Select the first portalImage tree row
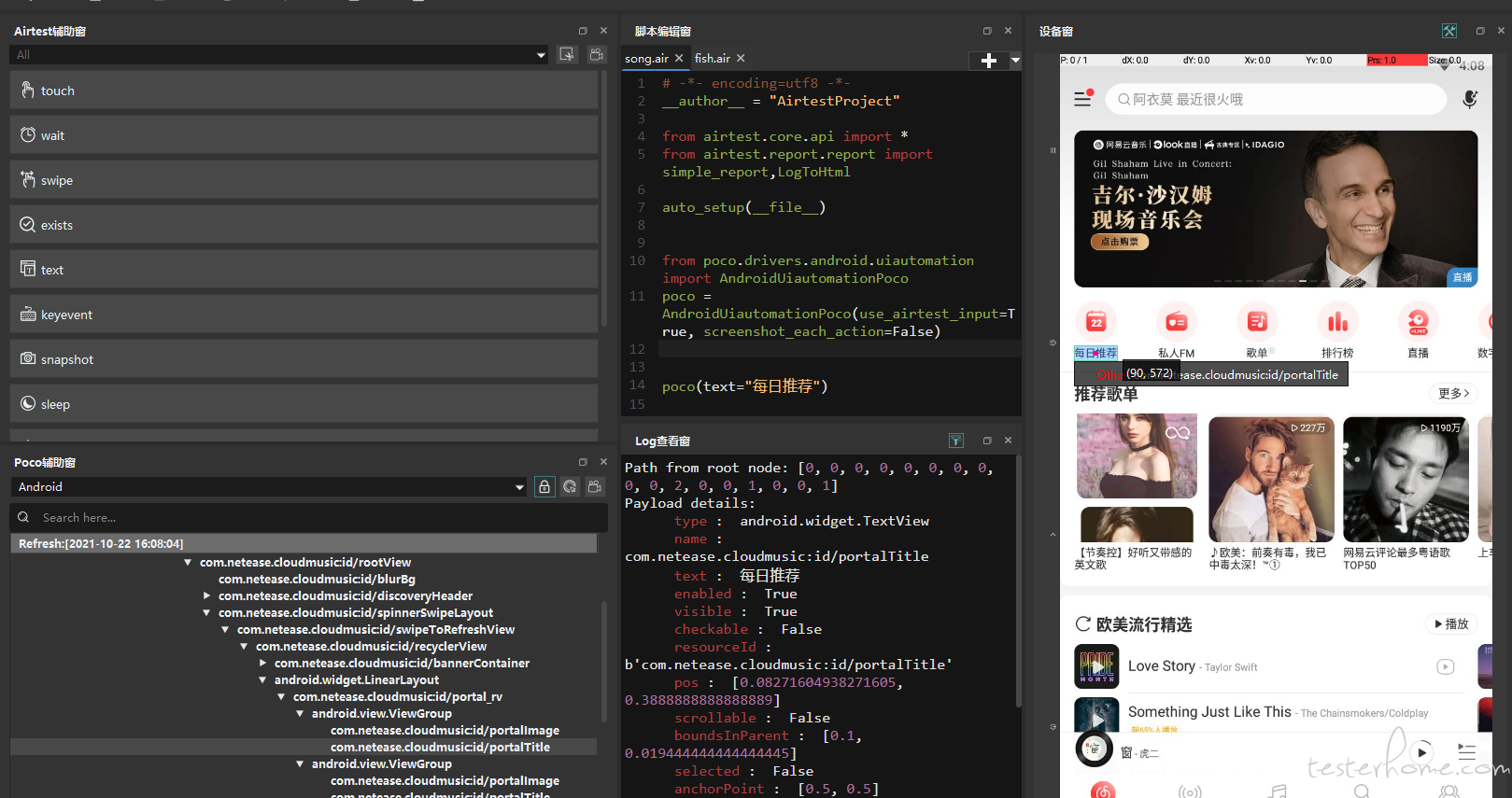This screenshot has height=798, width=1512. coord(445,730)
